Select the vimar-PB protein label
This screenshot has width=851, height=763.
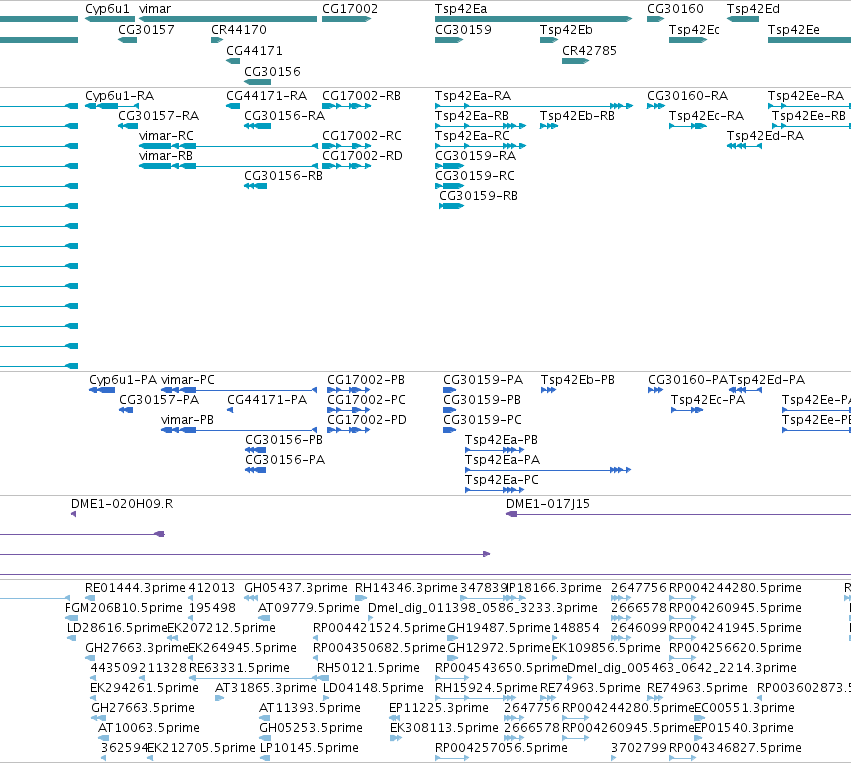pos(187,420)
